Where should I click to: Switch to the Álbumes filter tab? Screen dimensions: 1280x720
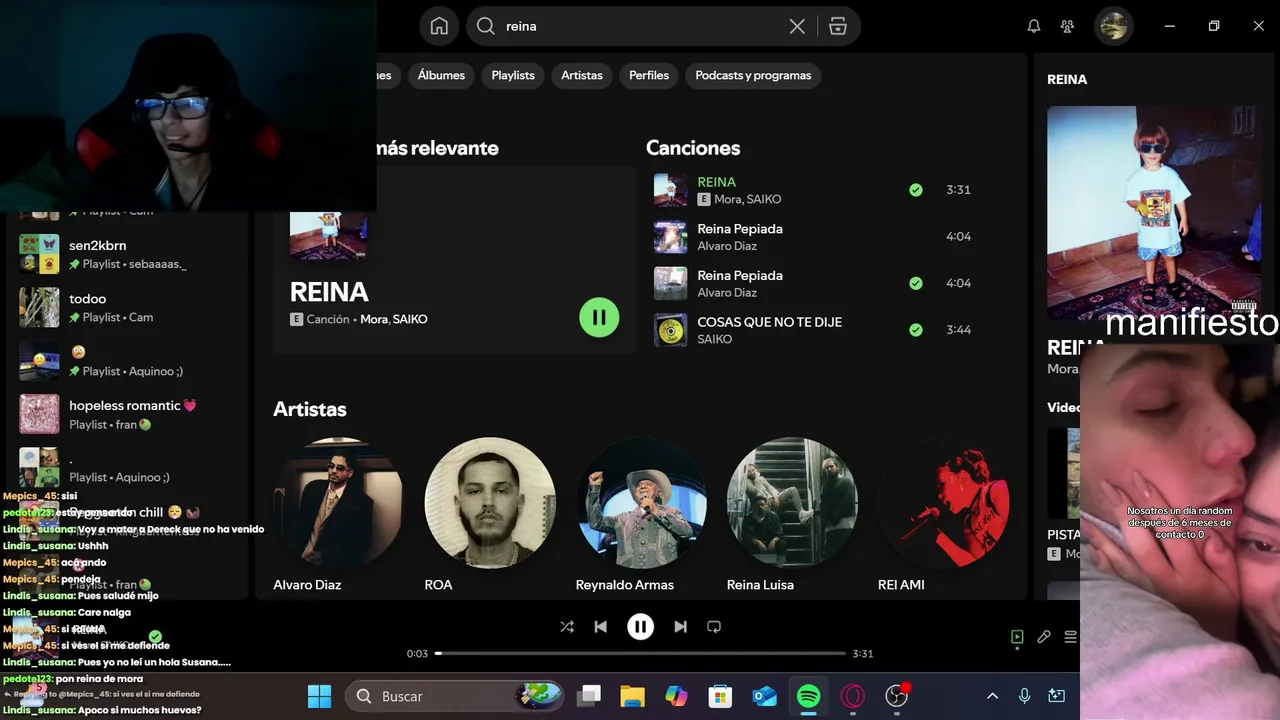point(441,76)
